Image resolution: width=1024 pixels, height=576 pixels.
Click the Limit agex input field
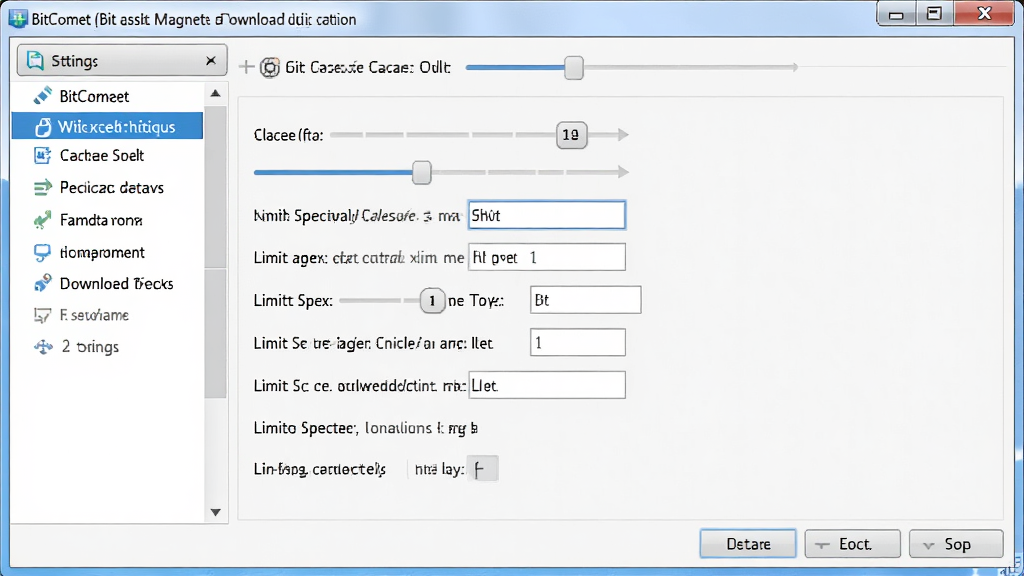[547, 257]
